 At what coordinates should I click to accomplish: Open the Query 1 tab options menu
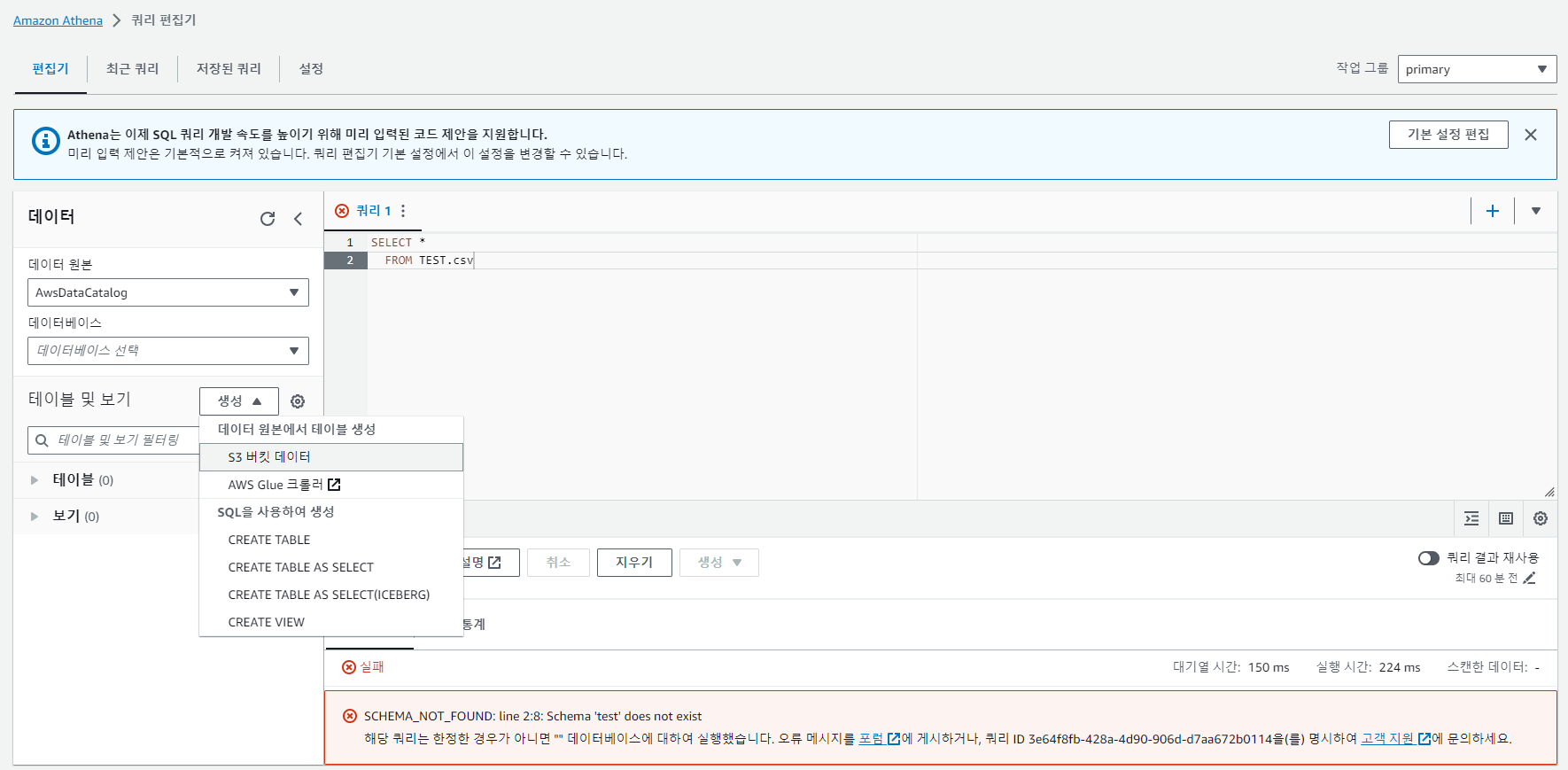[403, 211]
